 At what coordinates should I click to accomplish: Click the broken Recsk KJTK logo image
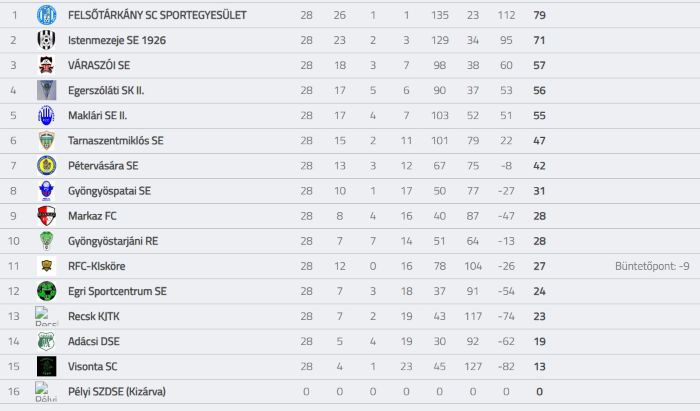[x=46, y=316]
